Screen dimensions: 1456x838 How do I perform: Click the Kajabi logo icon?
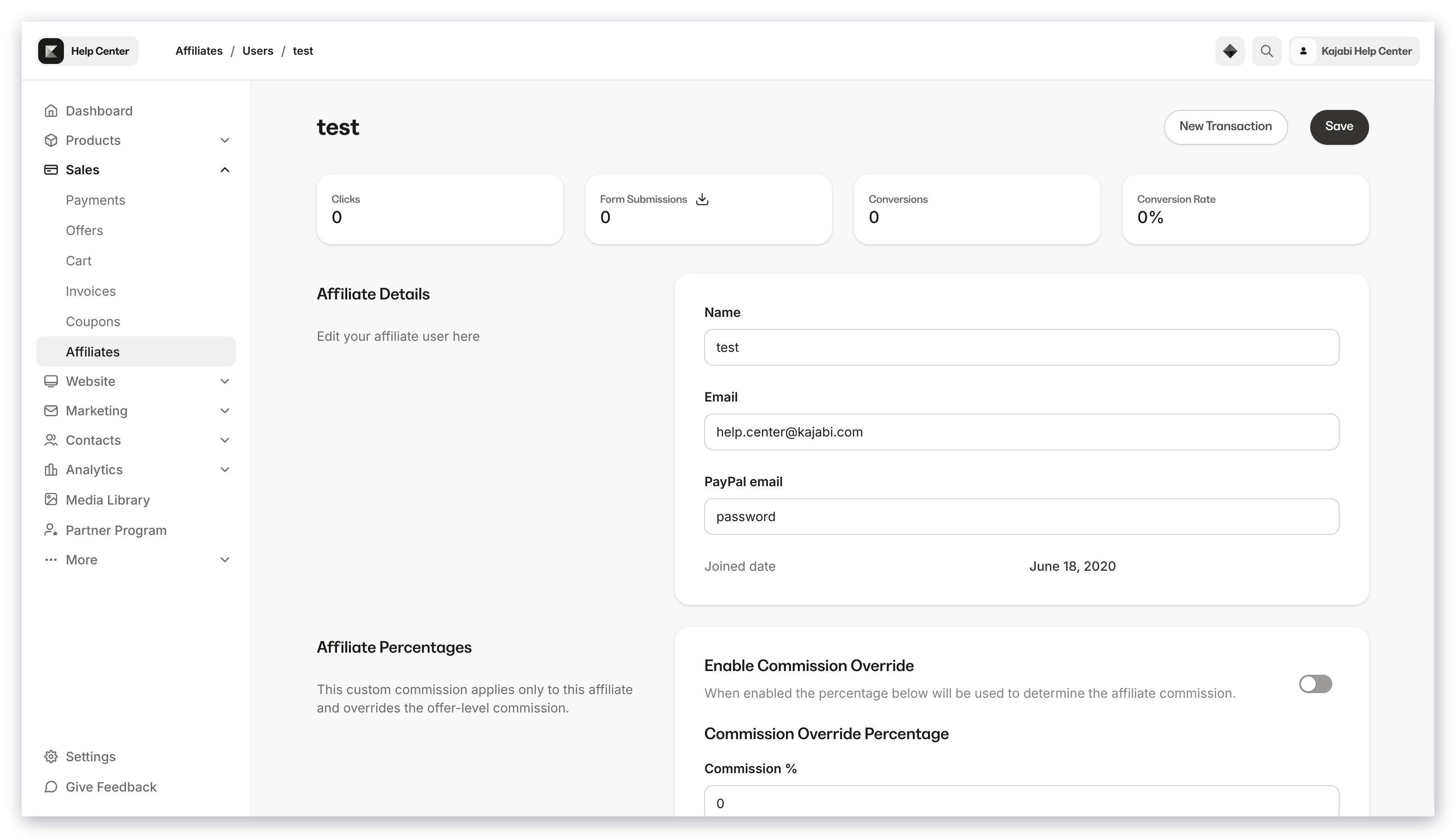point(51,51)
